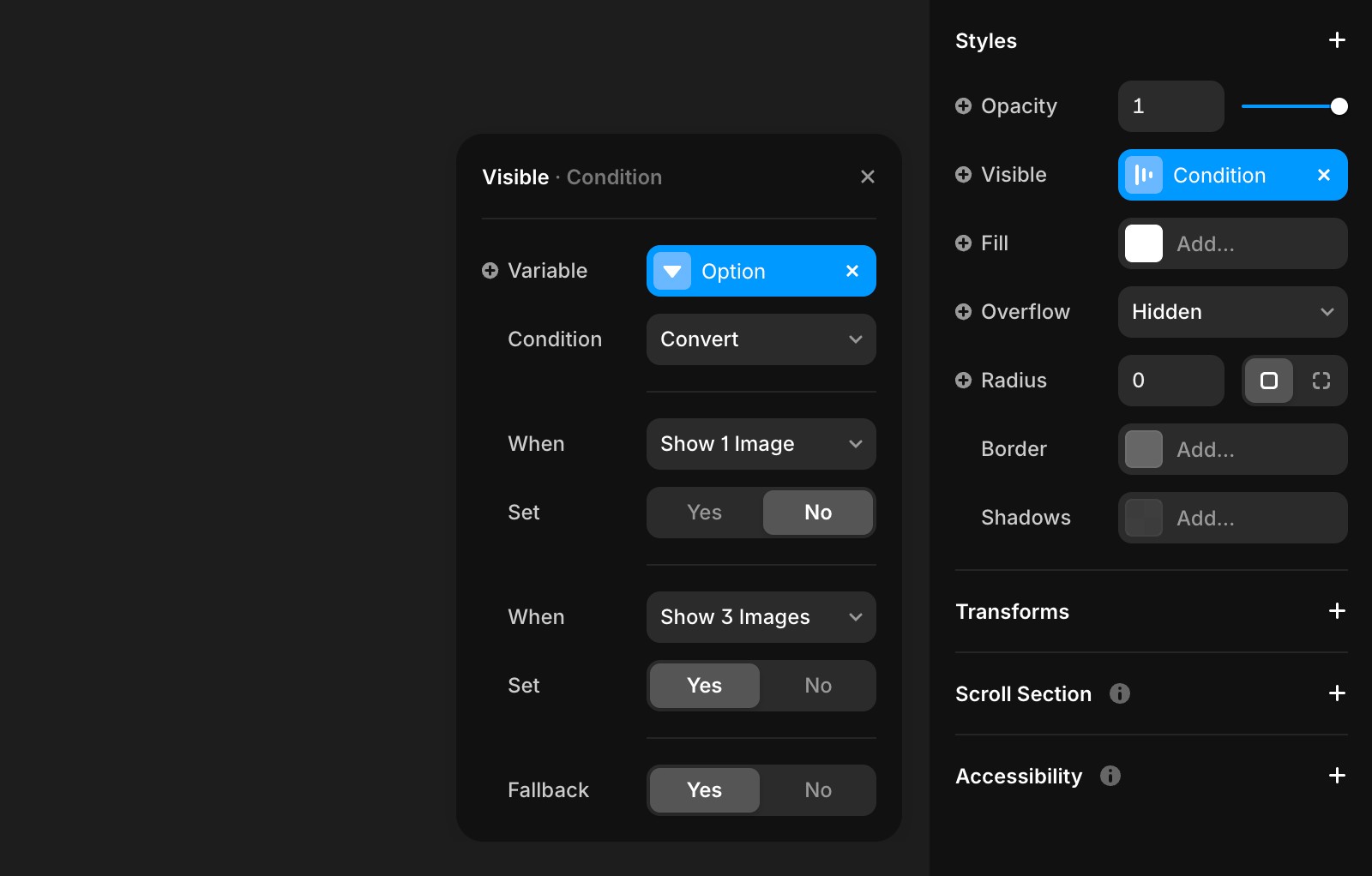Remove the Condition from Visible property
This screenshot has height=876, width=1372.
(1323, 175)
